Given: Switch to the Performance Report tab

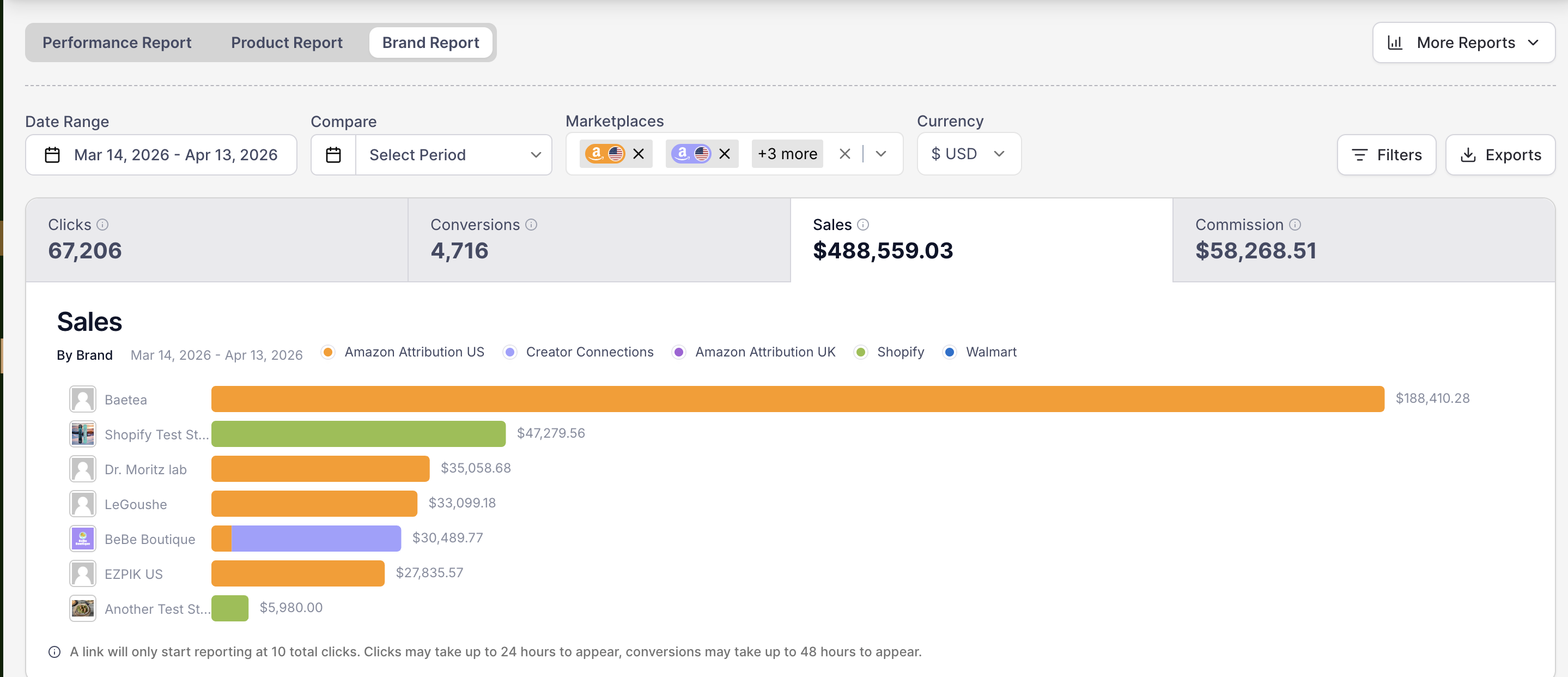Looking at the screenshot, I should click(x=116, y=42).
